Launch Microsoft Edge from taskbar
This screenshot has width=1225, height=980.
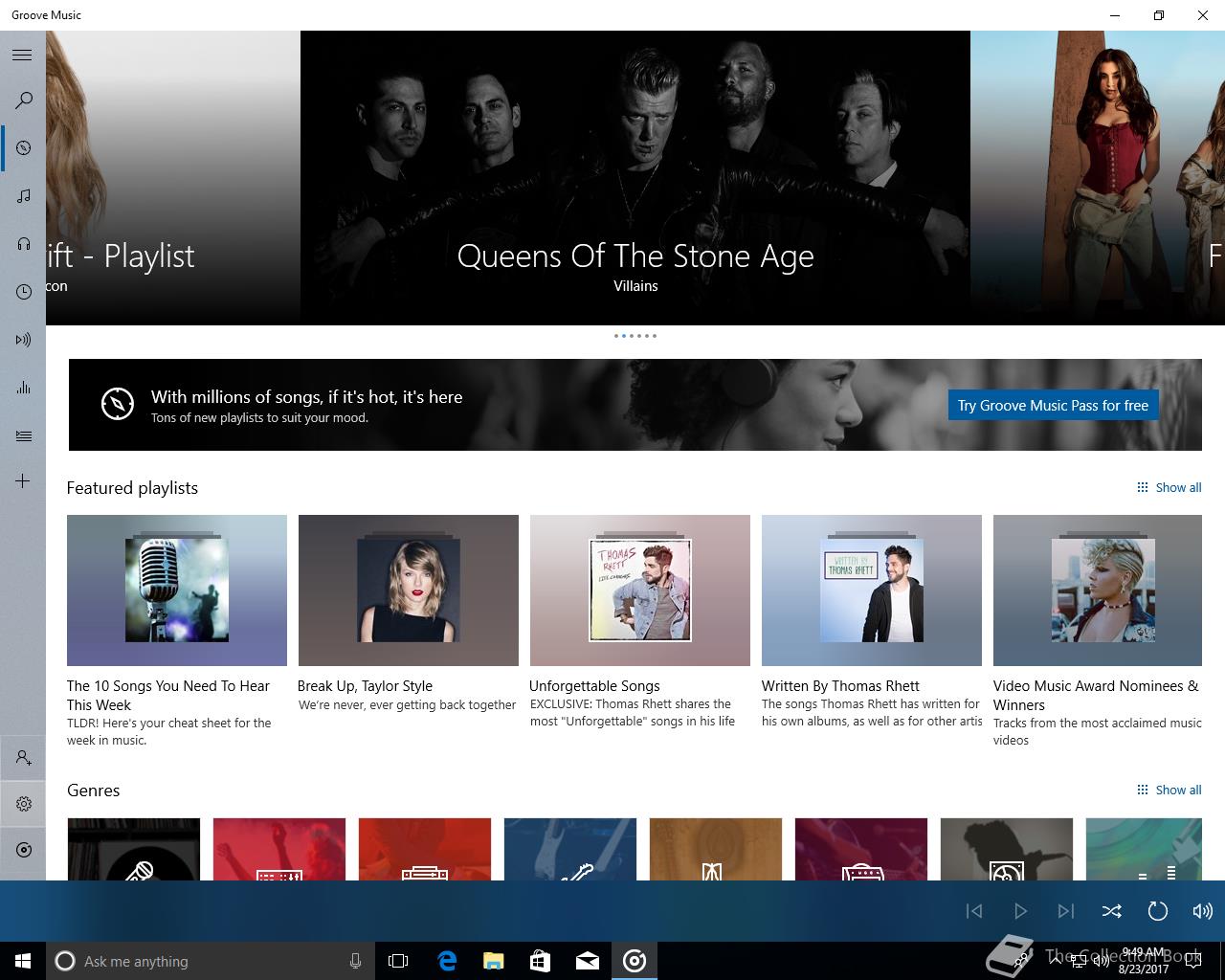[x=447, y=961]
